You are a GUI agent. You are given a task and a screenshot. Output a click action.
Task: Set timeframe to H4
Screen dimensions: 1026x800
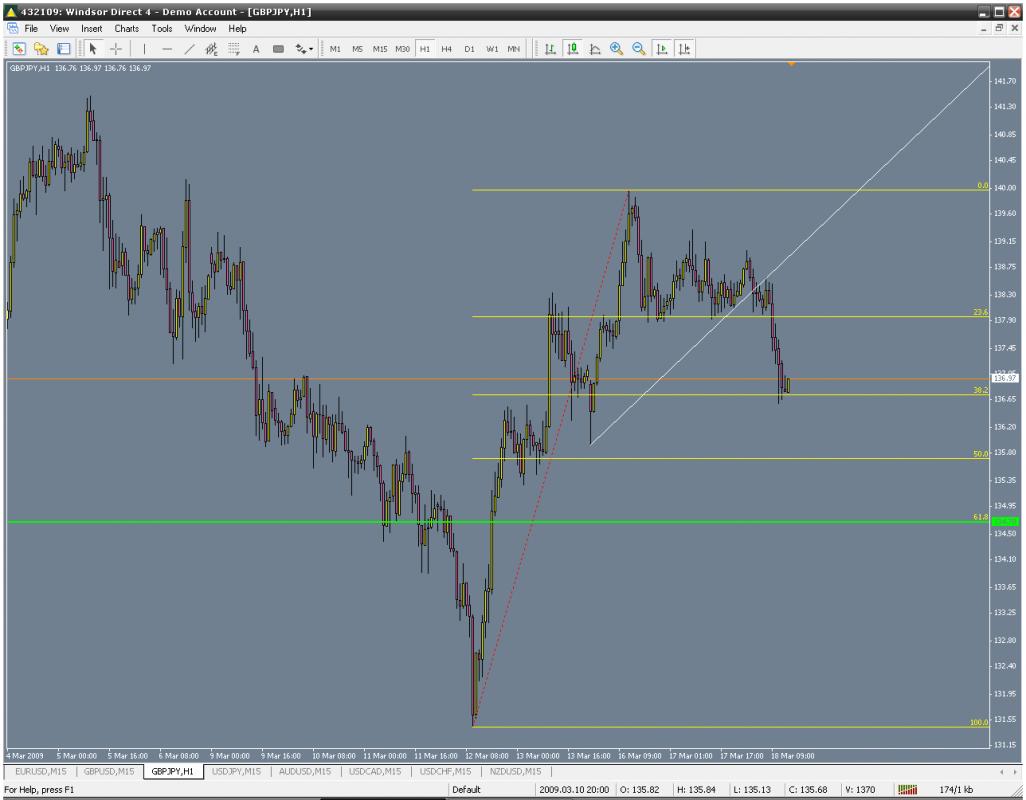447,48
